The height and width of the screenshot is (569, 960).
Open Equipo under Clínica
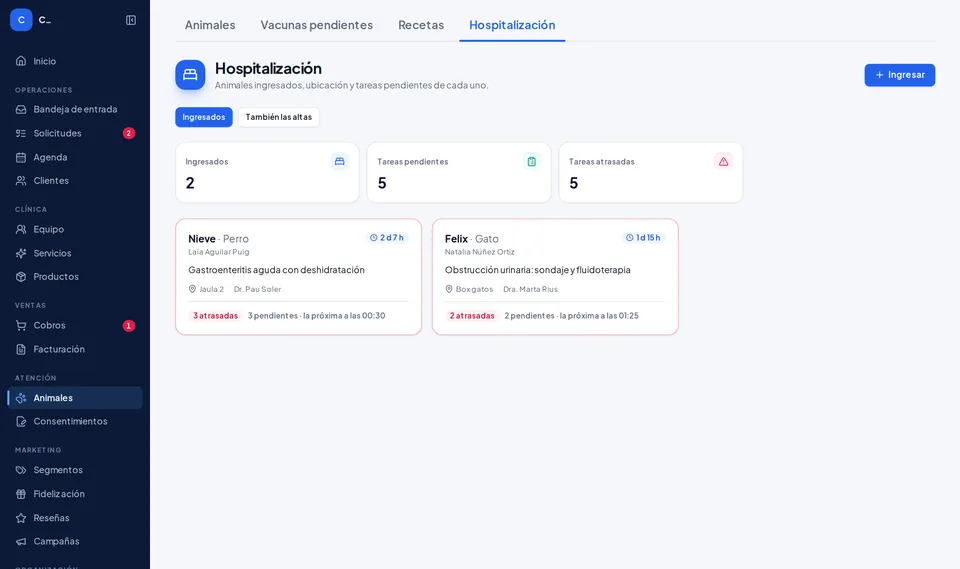(x=75, y=229)
